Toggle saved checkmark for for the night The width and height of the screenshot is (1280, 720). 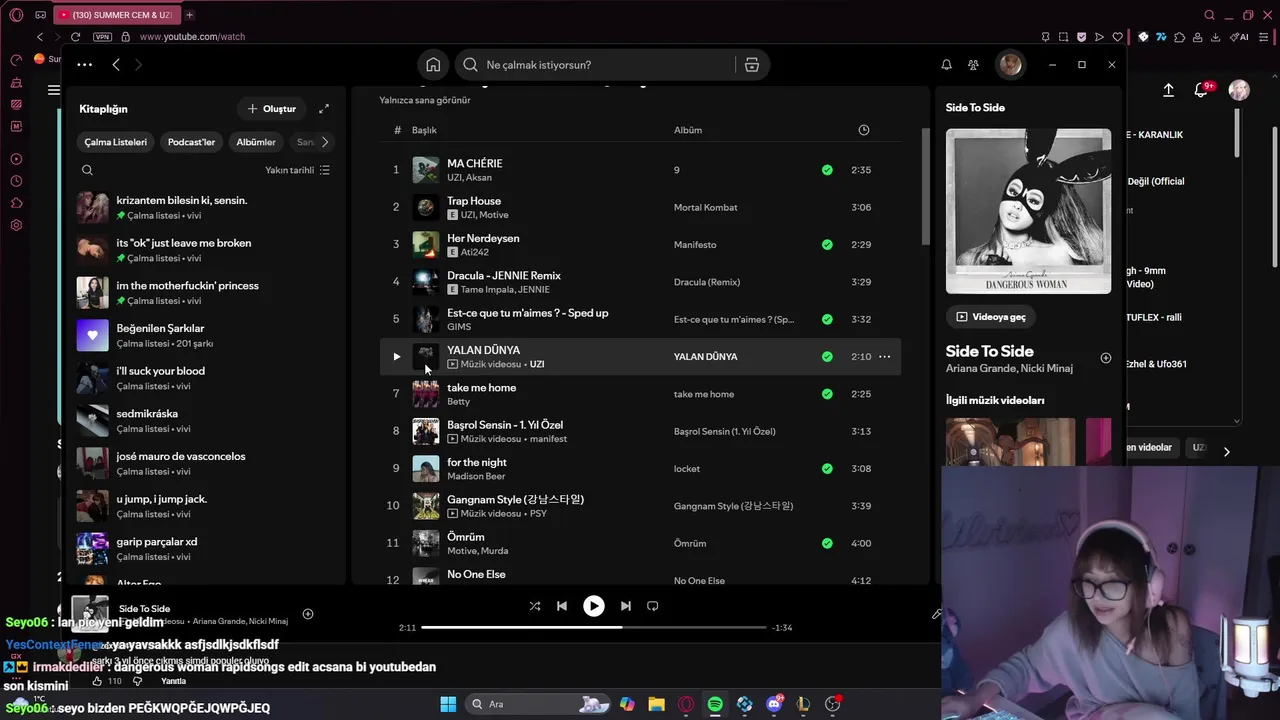coord(827,469)
